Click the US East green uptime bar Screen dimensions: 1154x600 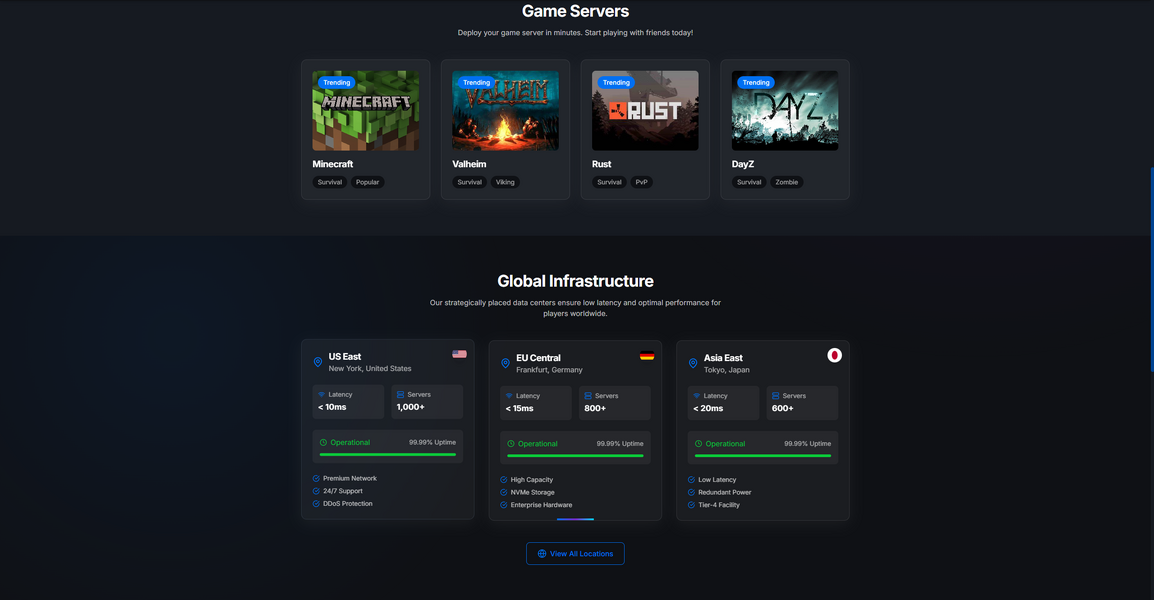point(388,454)
